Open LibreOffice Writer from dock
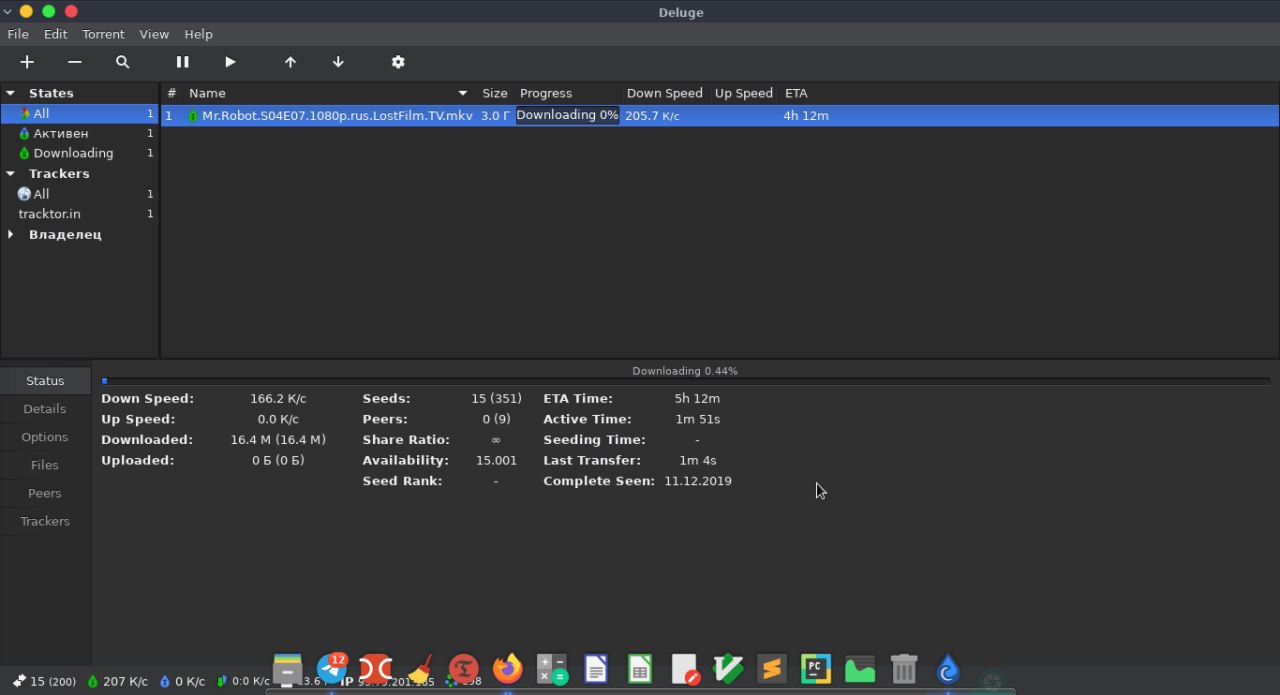 (596, 669)
